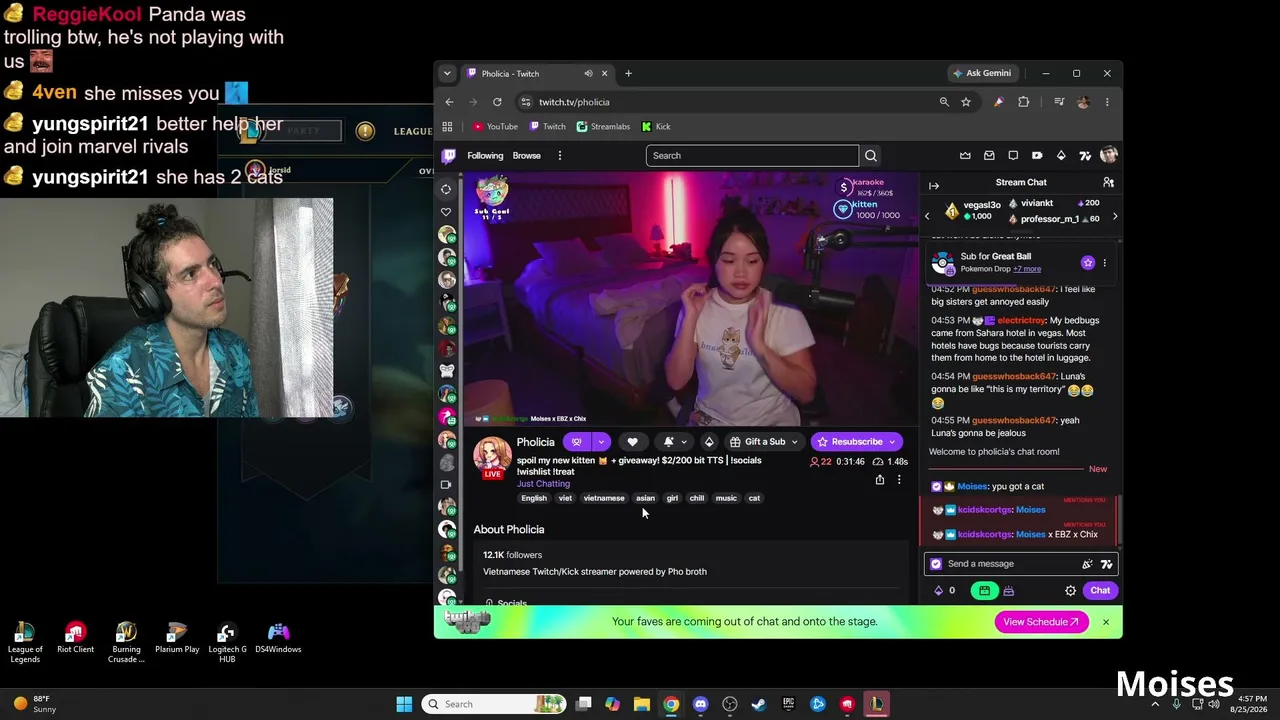Viewport: 1280px width, 720px height.
Task: Open the Riot Client desktop shortcut
Action: click(x=75, y=638)
